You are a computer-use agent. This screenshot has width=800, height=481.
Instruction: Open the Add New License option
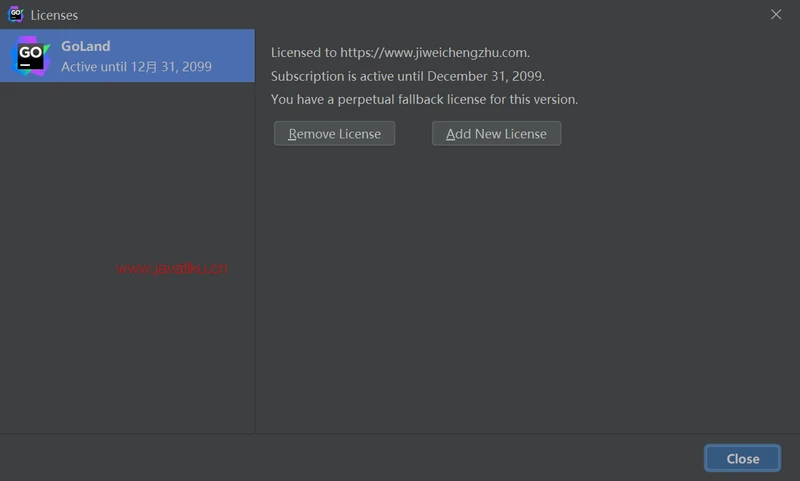pyautogui.click(x=496, y=134)
